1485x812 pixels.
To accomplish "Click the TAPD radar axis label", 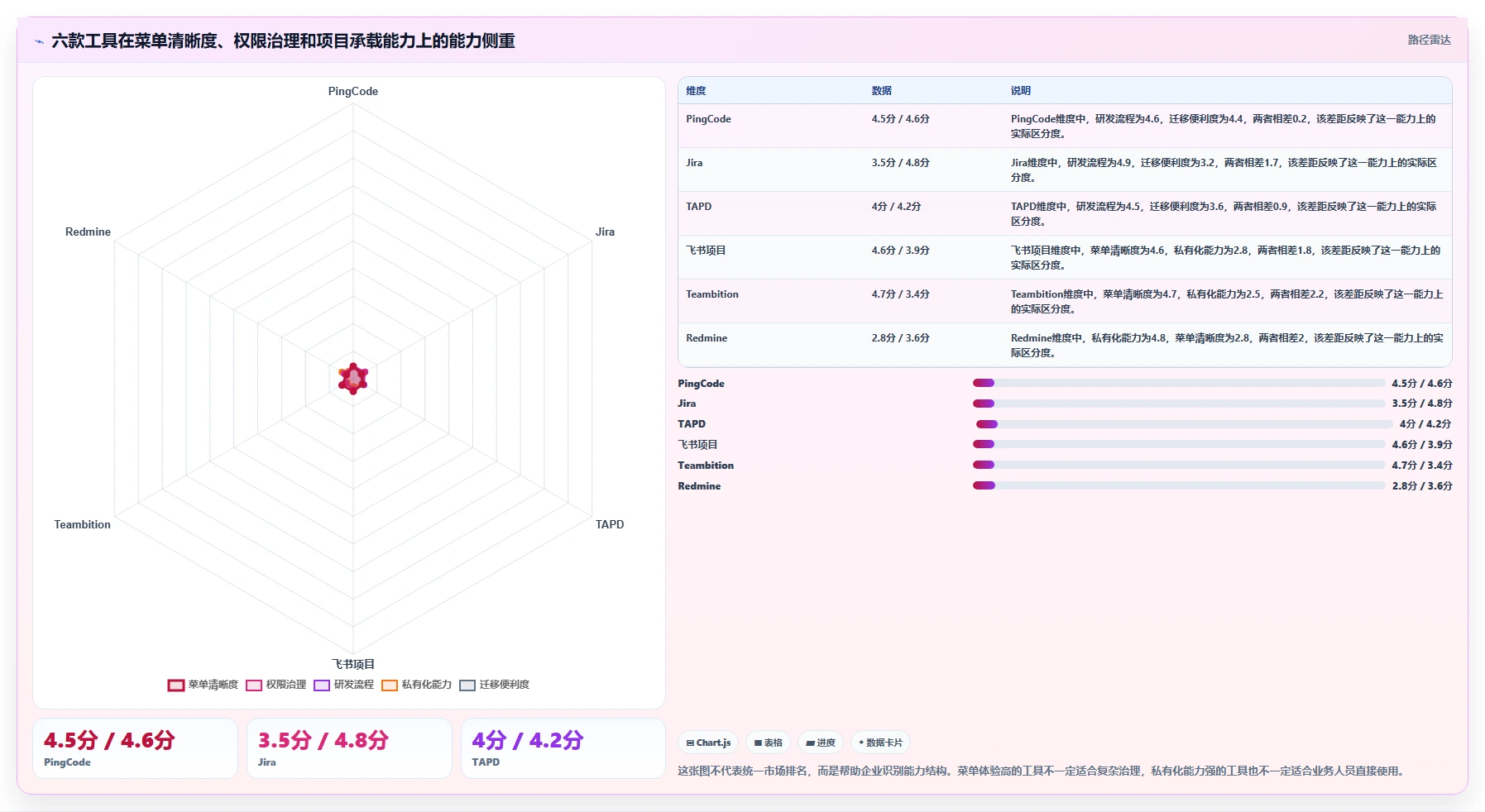I will coord(610,524).
